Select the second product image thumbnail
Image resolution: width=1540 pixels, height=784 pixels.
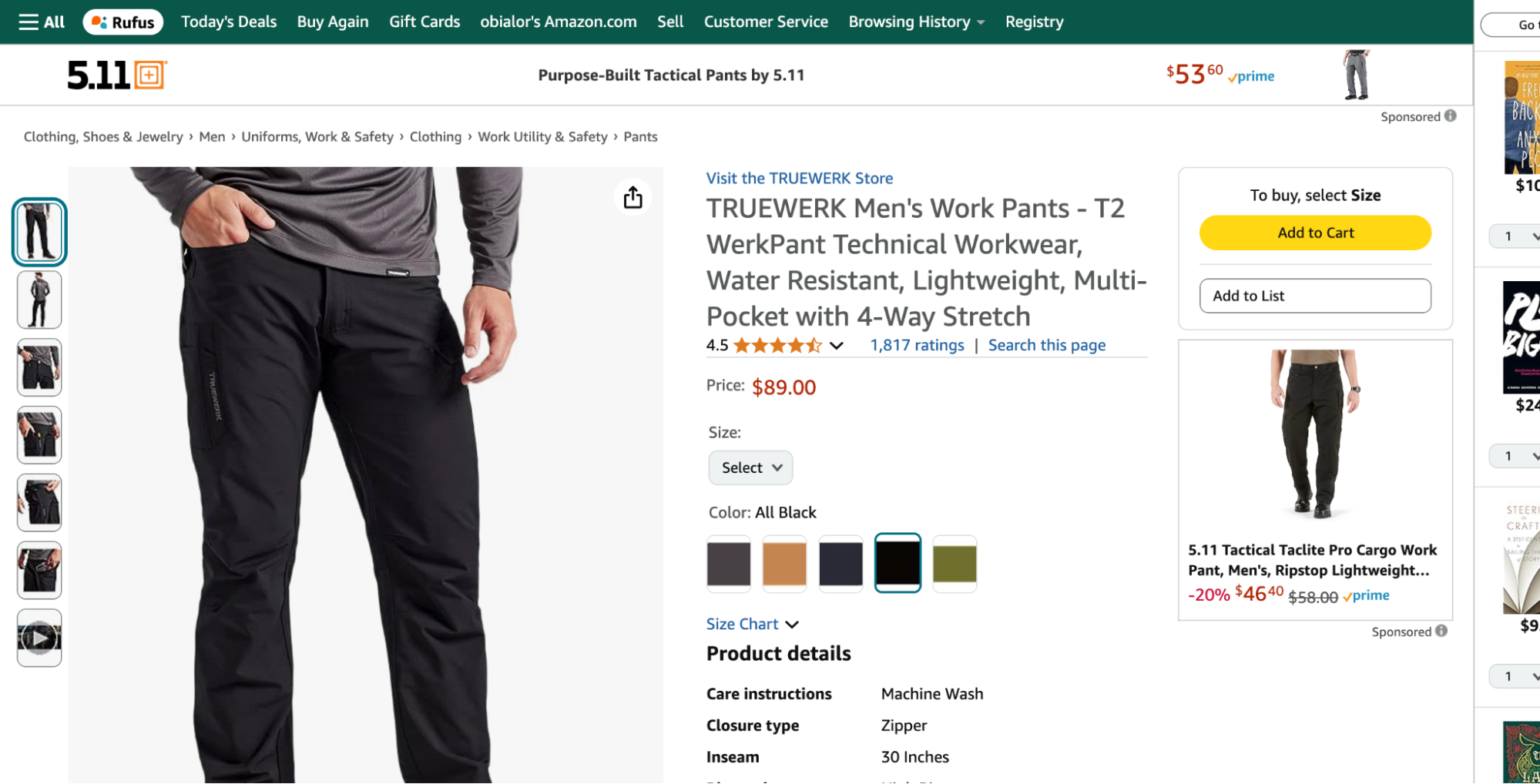point(39,300)
